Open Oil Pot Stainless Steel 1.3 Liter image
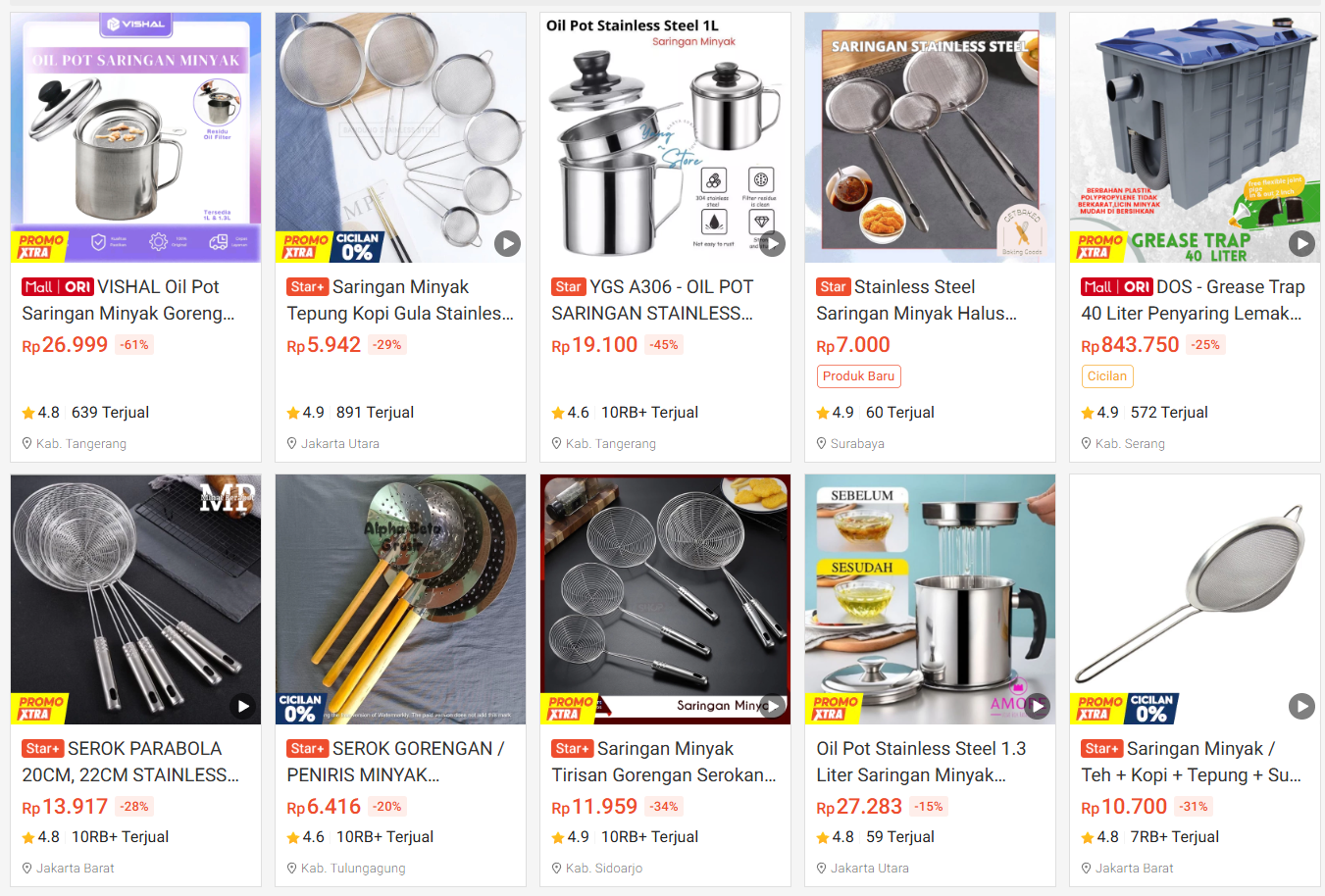 tap(930, 600)
